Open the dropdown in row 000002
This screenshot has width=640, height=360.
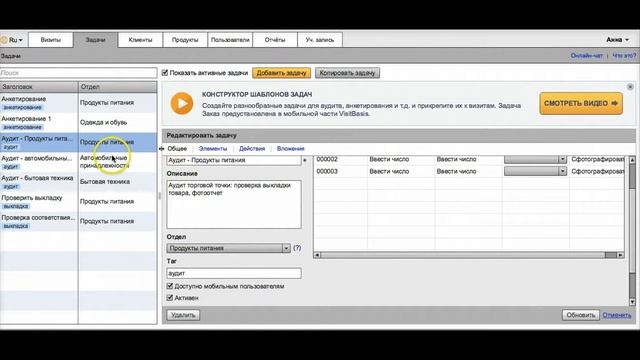pos(535,160)
